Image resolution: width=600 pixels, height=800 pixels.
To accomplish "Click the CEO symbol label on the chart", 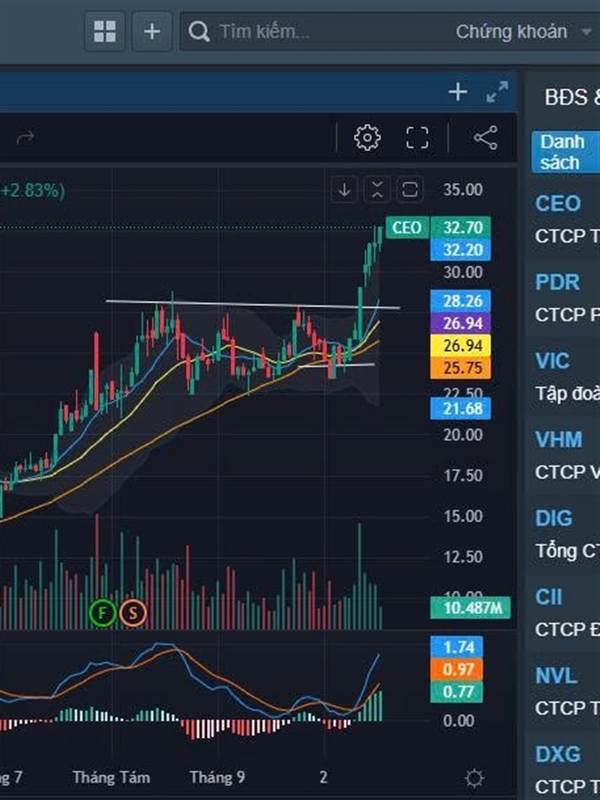I will click(407, 228).
